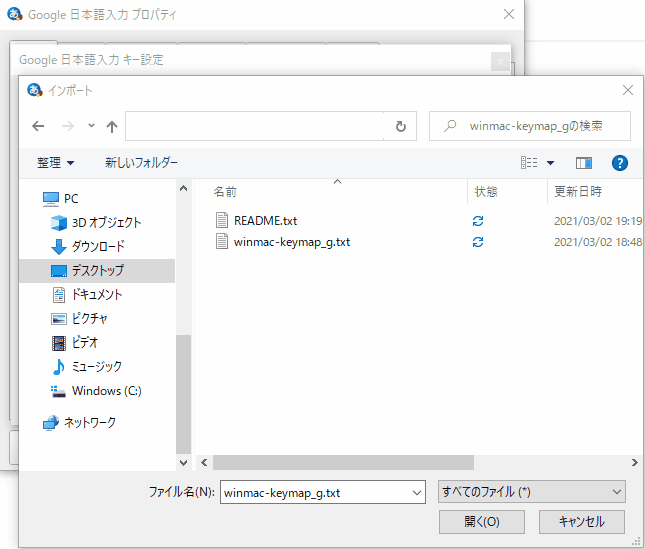Click the address bar path field
This screenshot has width=645, height=549.
click(x=254, y=126)
